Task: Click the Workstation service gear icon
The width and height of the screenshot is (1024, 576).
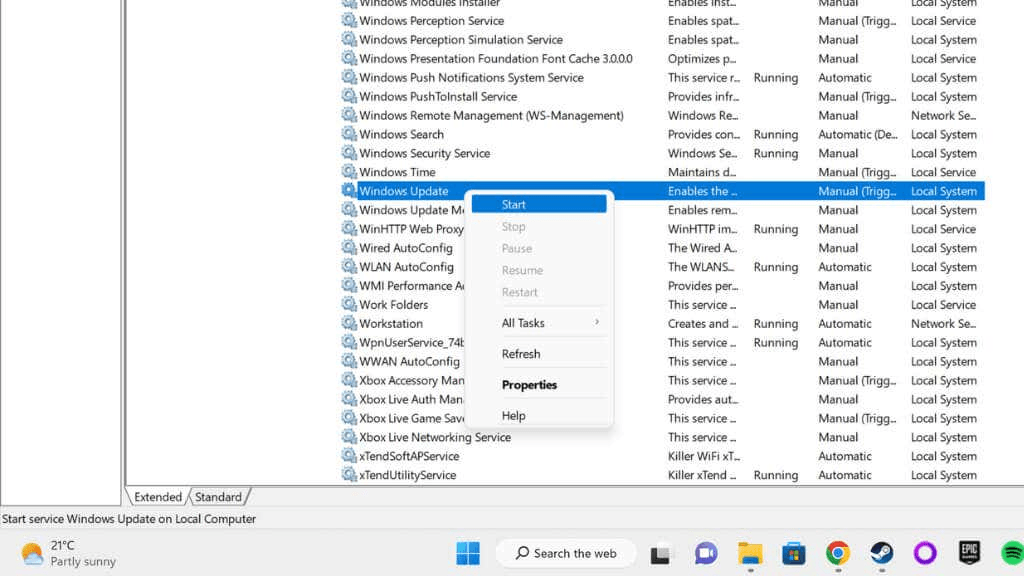Action: [349, 323]
